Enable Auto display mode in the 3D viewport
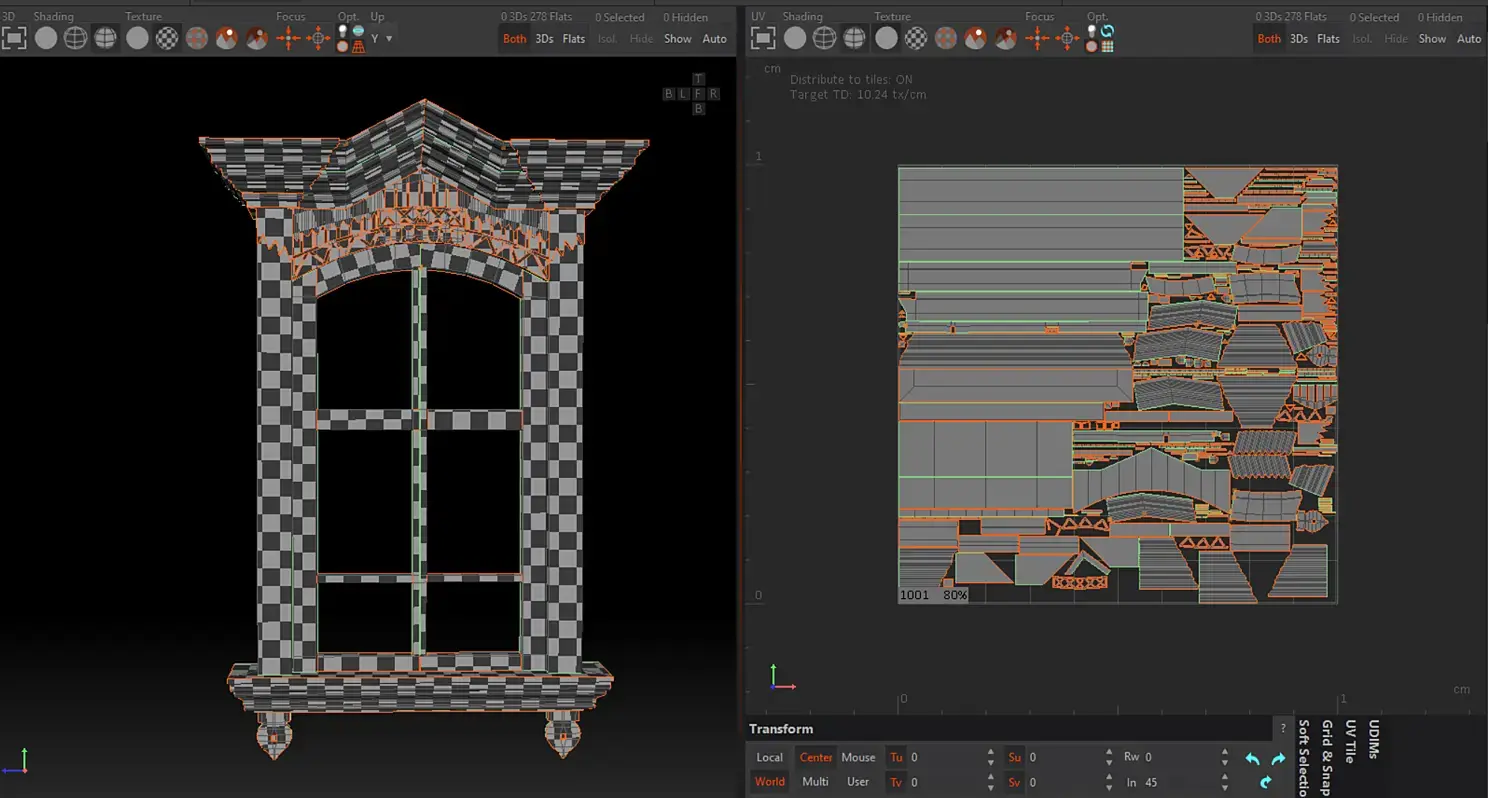Viewport: 1488px width, 798px height. [714, 39]
